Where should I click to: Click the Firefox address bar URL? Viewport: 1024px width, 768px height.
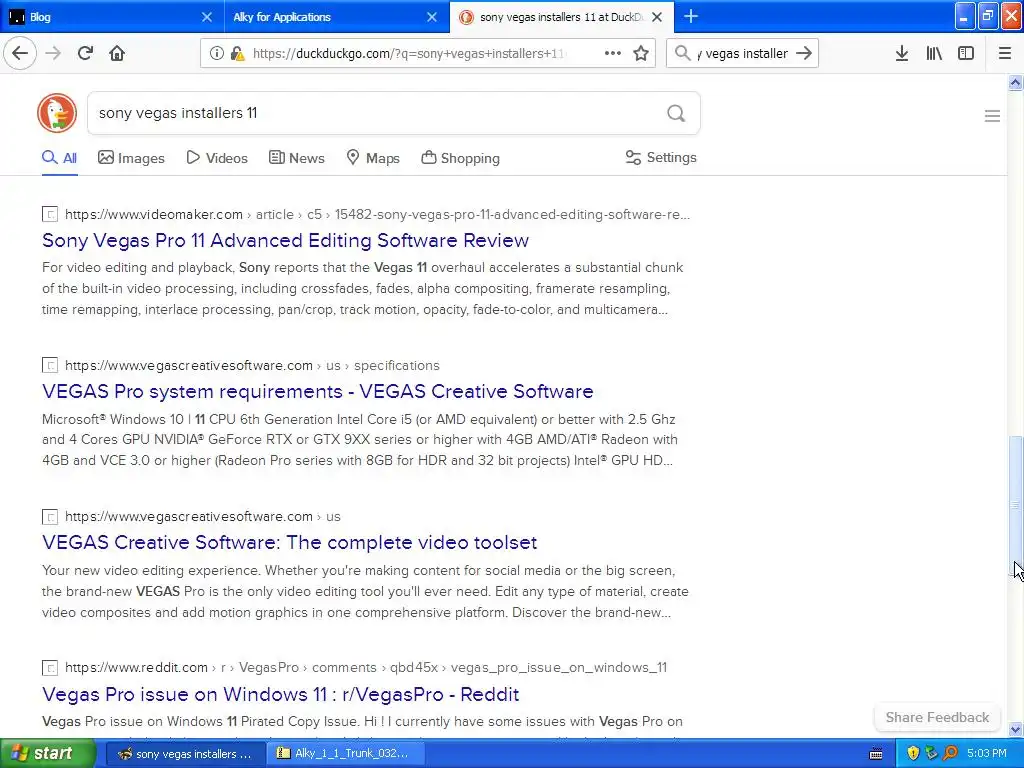[x=409, y=54]
